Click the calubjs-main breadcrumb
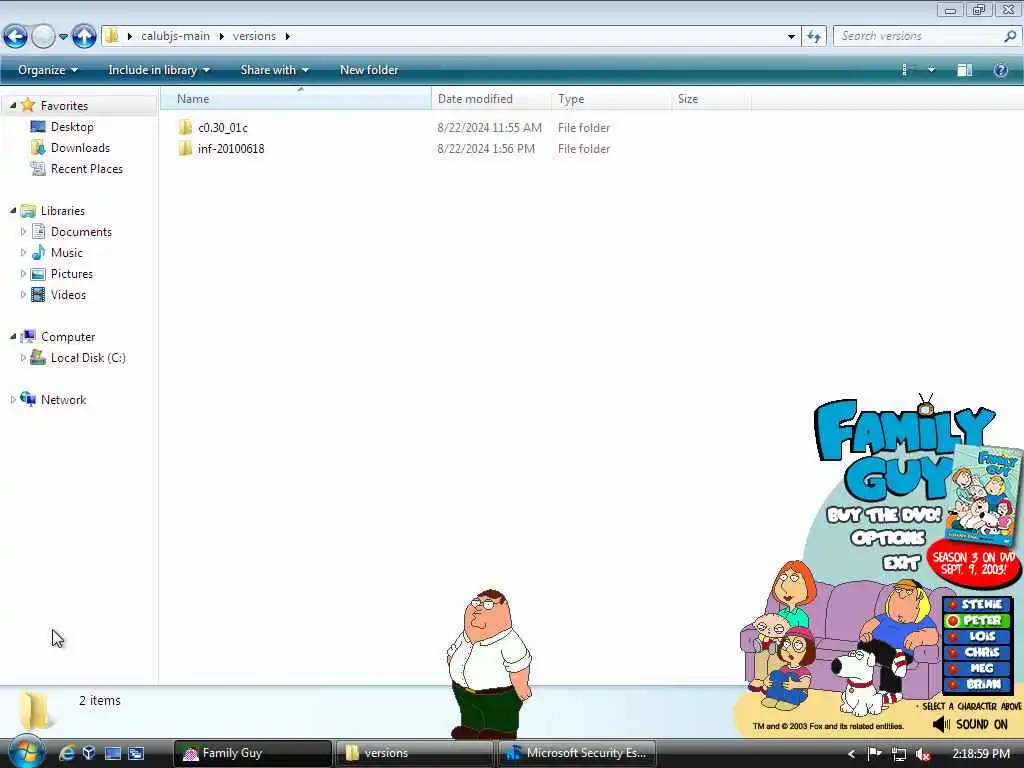Image resolution: width=1024 pixels, height=768 pixels. (x=175, y=36)
